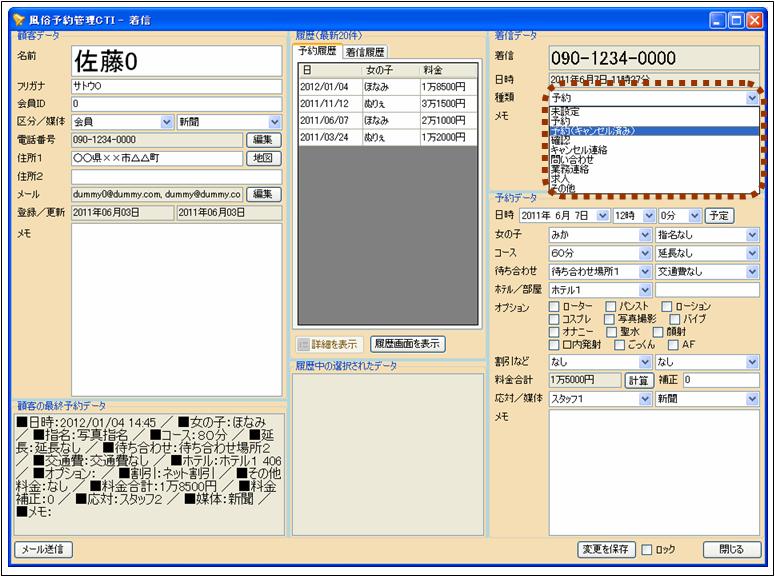Toggle the ロック checkbox
Image resolution: width=775 pixels, height=577 pixels.
pos(647,549)
